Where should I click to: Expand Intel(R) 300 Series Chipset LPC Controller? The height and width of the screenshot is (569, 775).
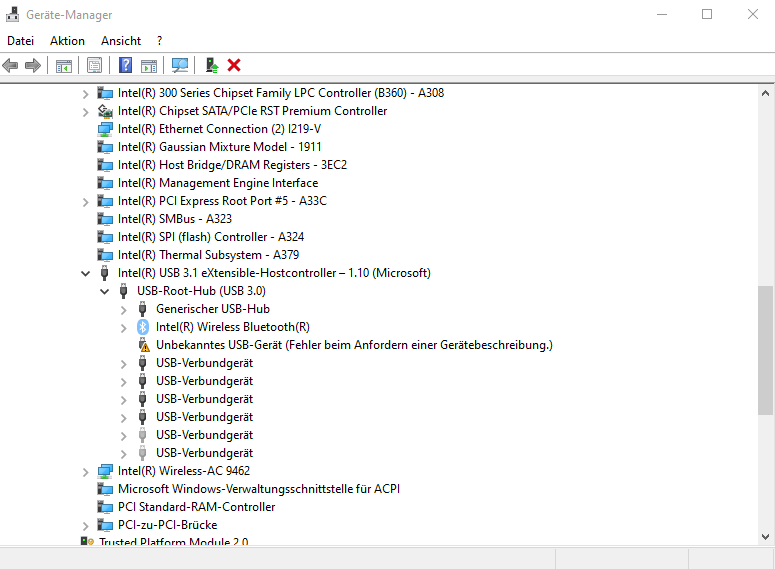[86, 93]
